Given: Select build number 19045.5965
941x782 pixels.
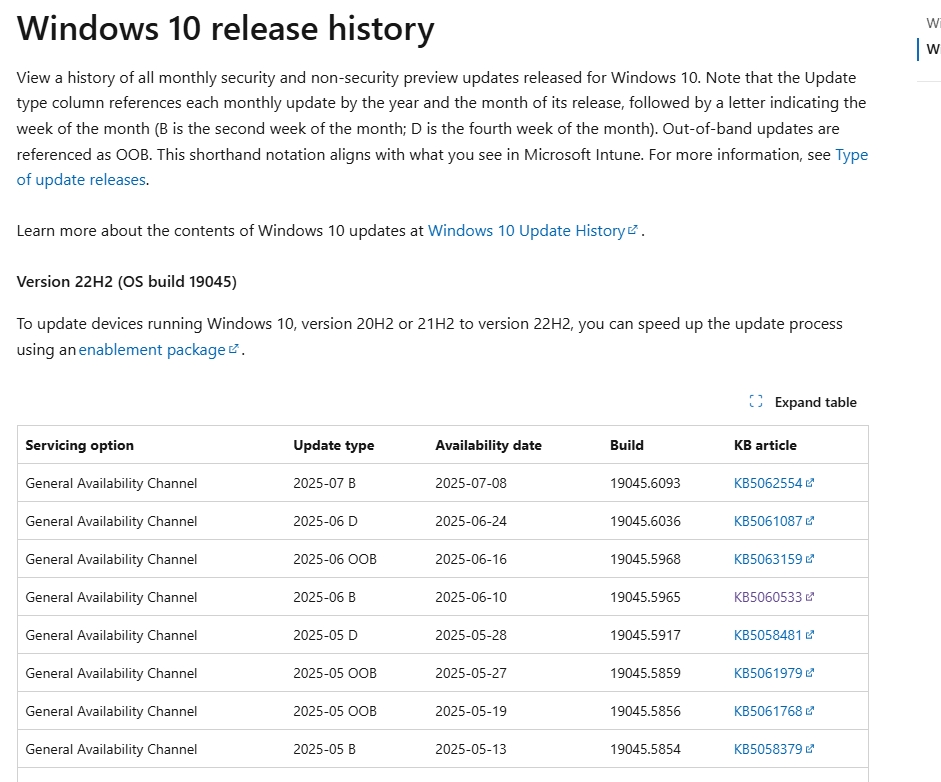Looking at the screenshot, I should click(645, 597).
